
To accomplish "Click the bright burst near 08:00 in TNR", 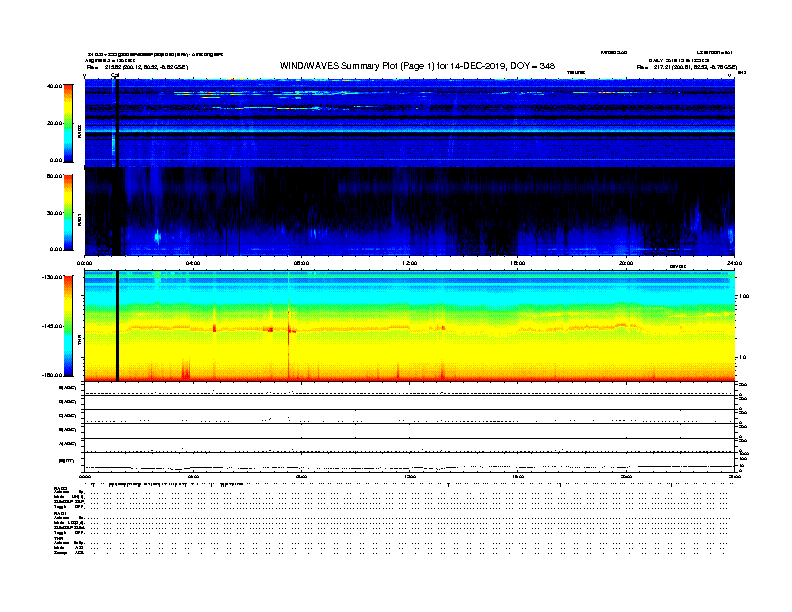I will tap(289, 329).
